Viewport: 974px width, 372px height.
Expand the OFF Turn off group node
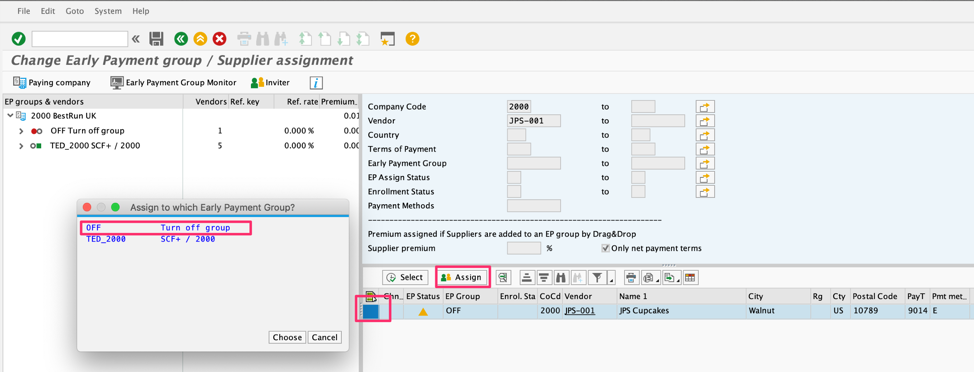(20, 131)
